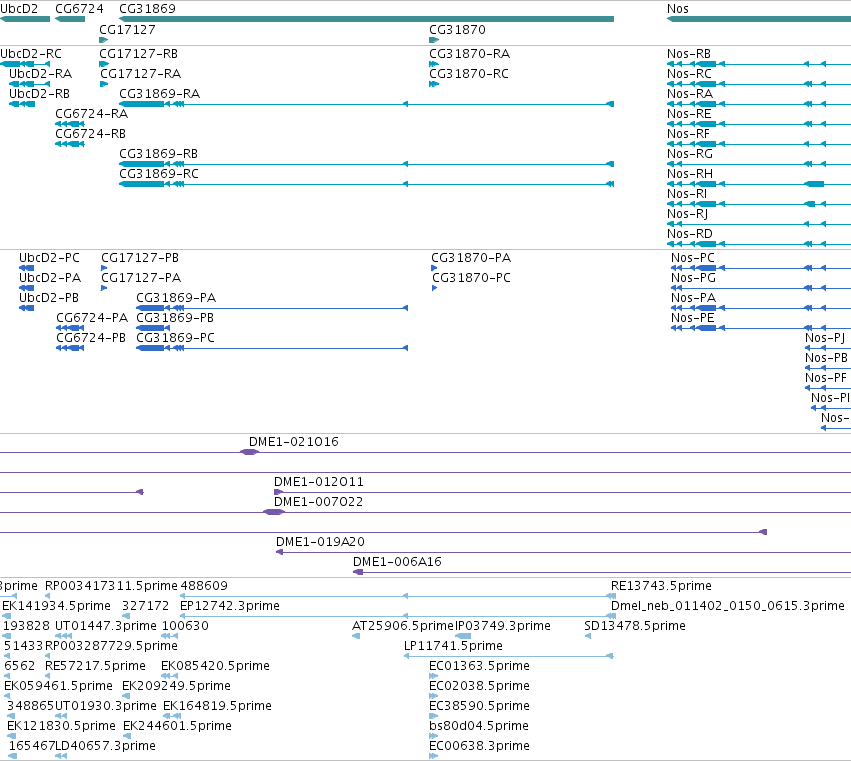Image resolution: width=851 pixels, height=761 pixels.
Task: Select transcript Nos-RF
Action: point(689,134)
